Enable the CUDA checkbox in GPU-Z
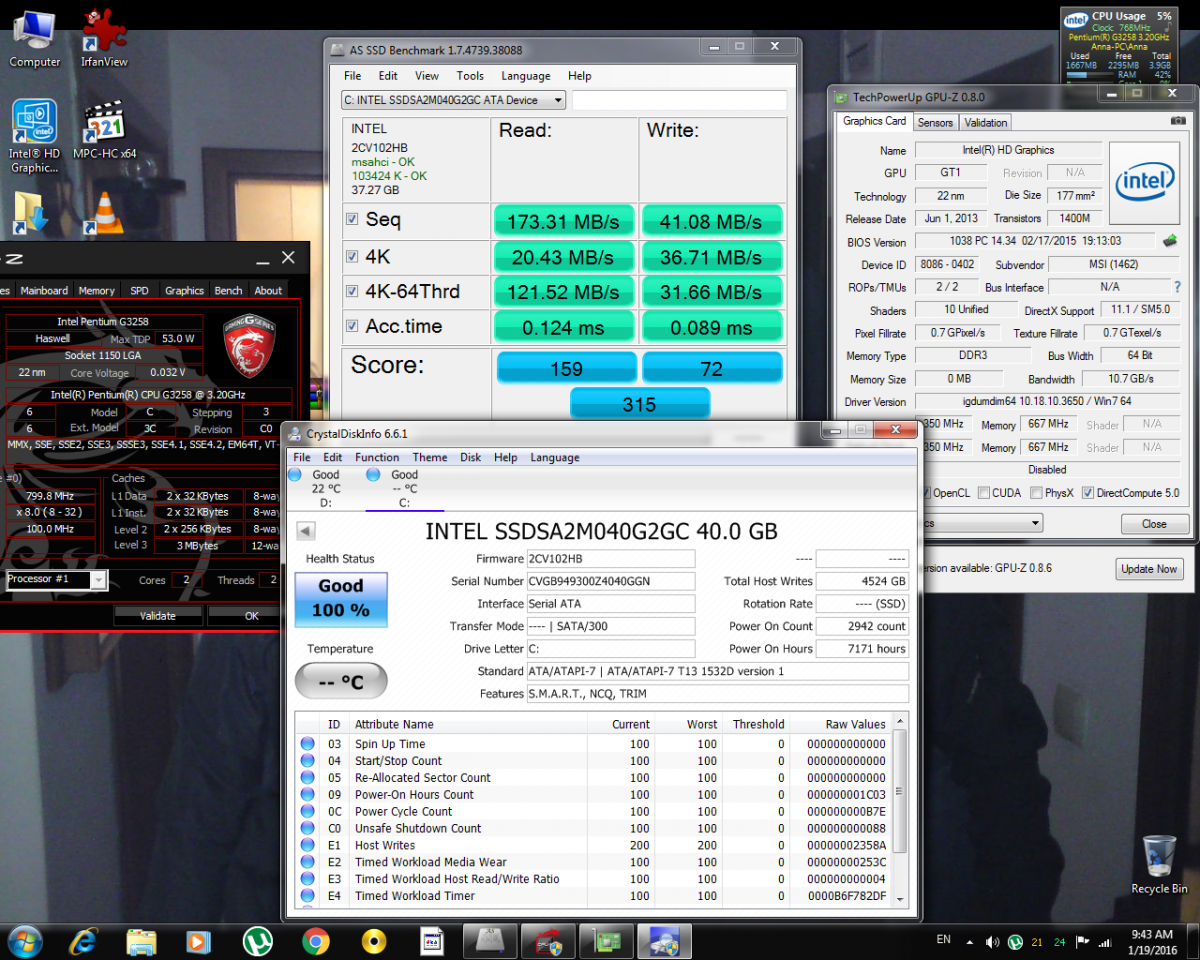The height and width of the screenshot is (960, 1200). 984,493
